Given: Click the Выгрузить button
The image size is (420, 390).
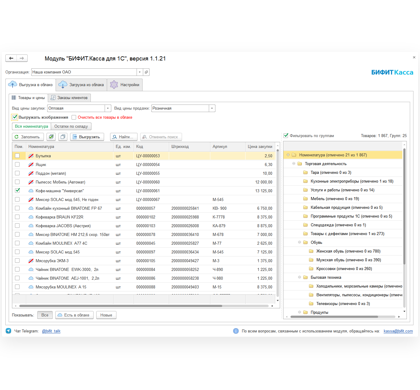Looking at the screenshot, I should click(x=87, y=137).
